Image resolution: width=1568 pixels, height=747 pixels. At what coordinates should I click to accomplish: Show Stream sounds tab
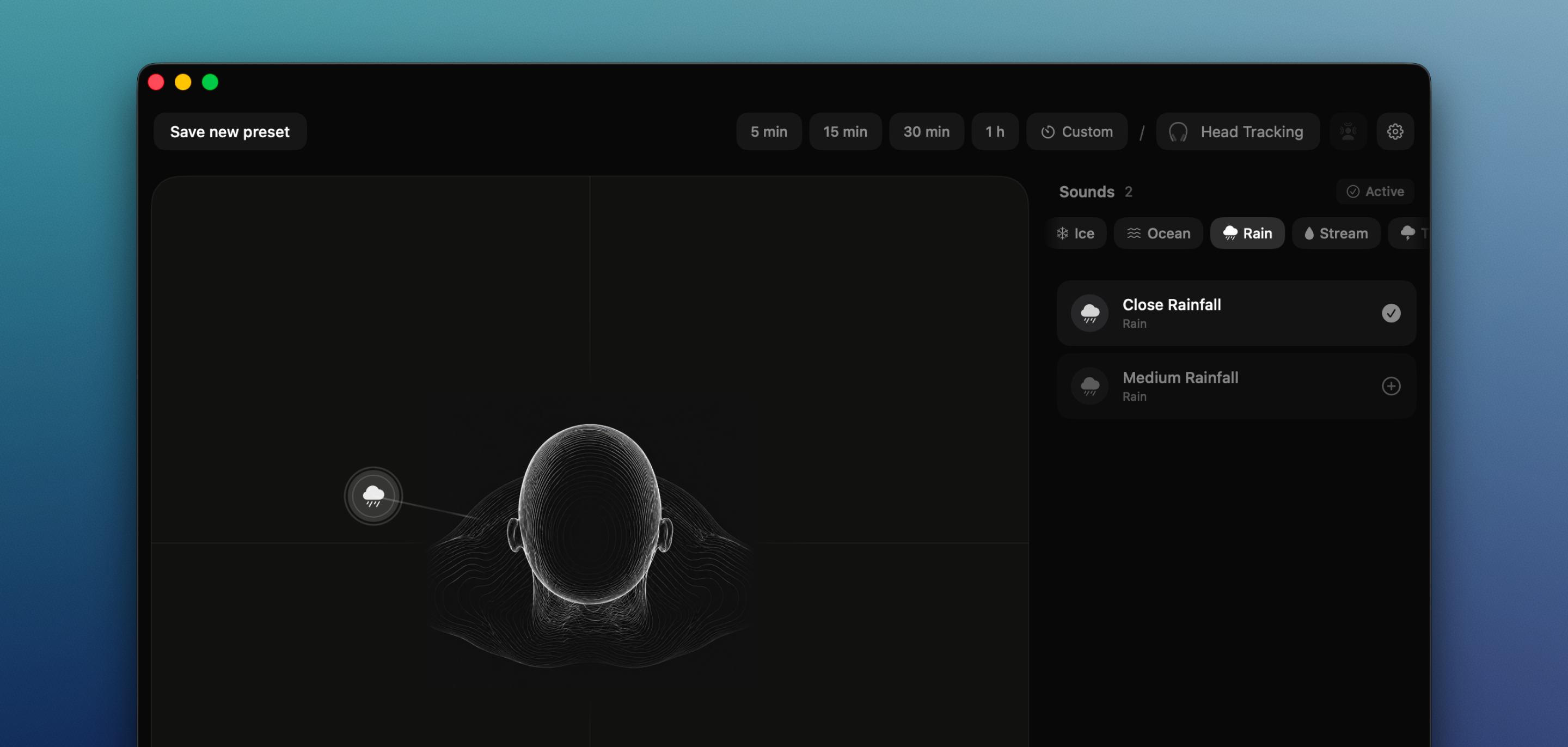[1336, 233]
